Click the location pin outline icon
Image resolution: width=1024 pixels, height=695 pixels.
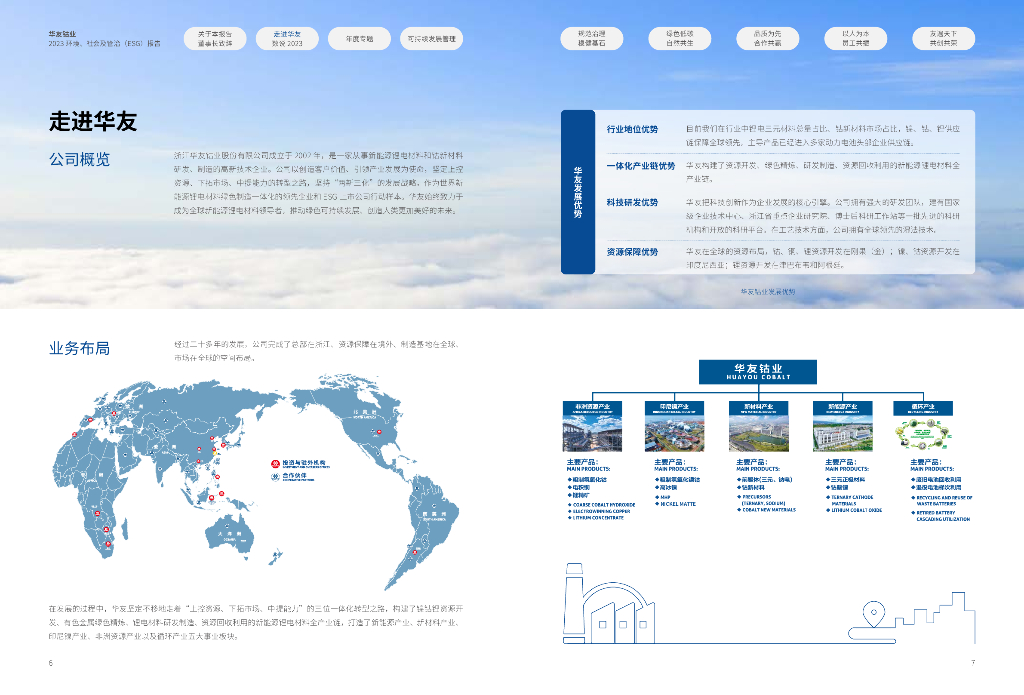click(874, 614)
